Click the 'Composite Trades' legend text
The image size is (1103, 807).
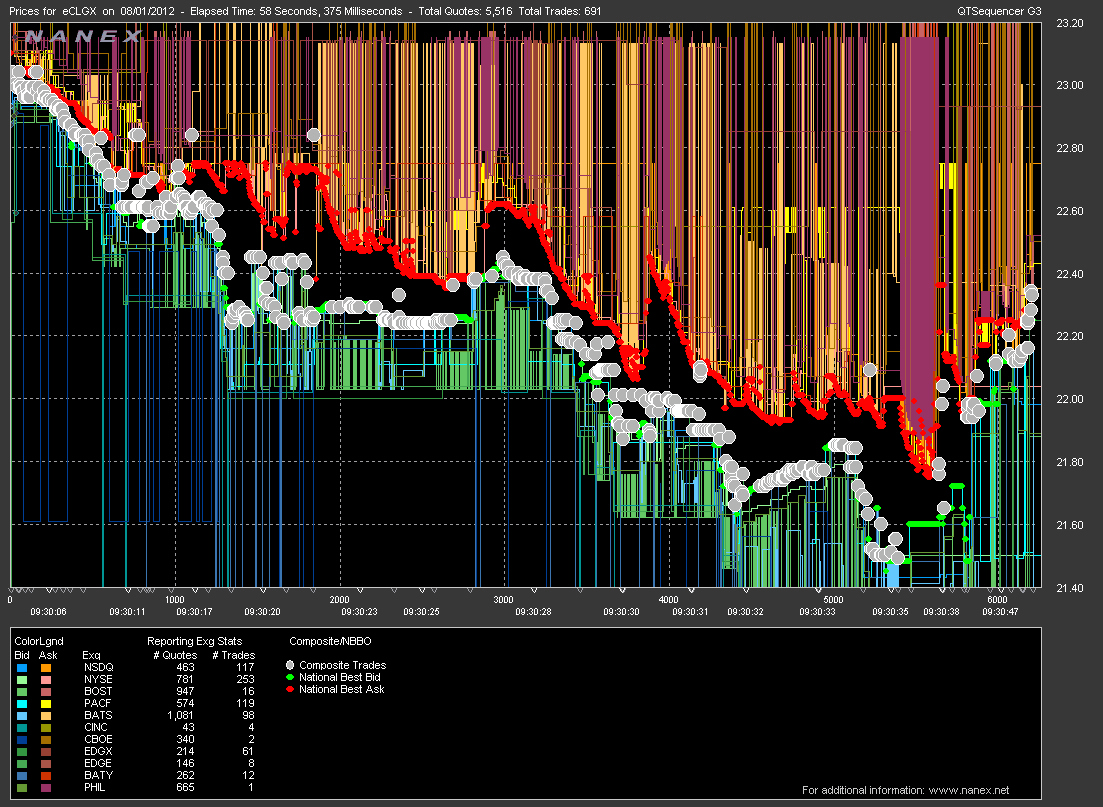click(x=343, y=665)
